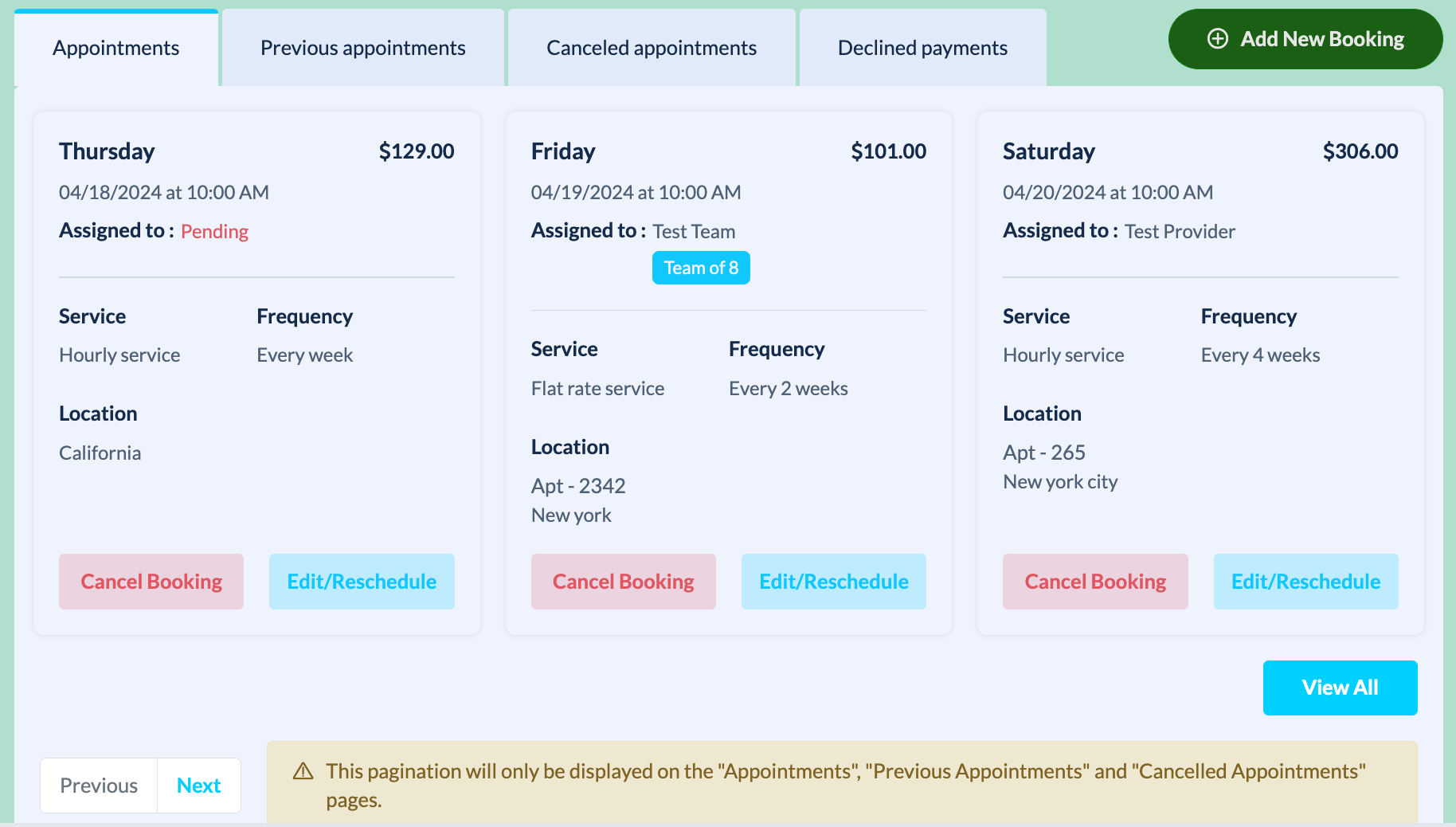Click the Pending assignment status
1456x827 pixels.
(x=214, y=232)
